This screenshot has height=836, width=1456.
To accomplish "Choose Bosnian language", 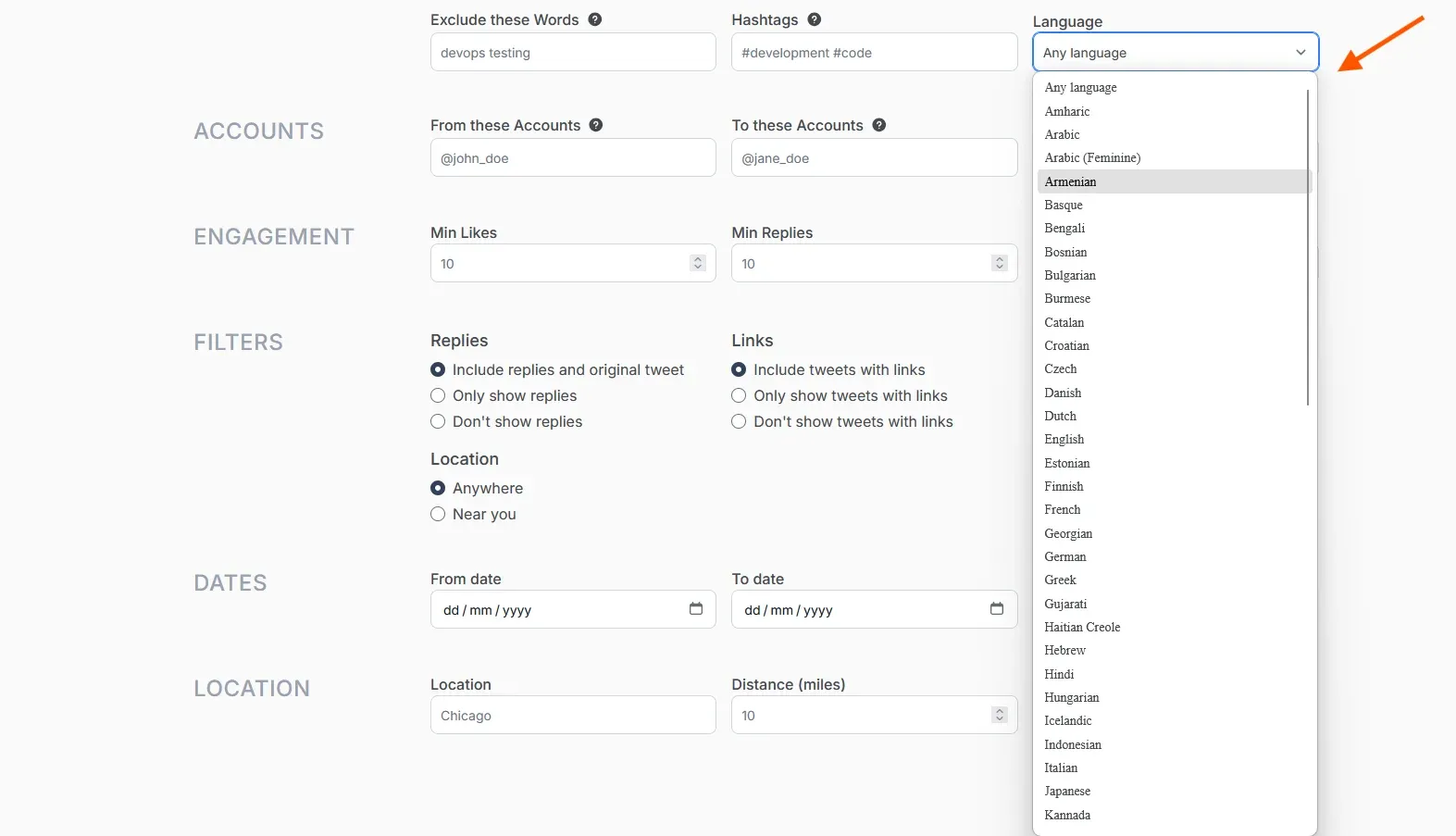I will click(1174, 252).
